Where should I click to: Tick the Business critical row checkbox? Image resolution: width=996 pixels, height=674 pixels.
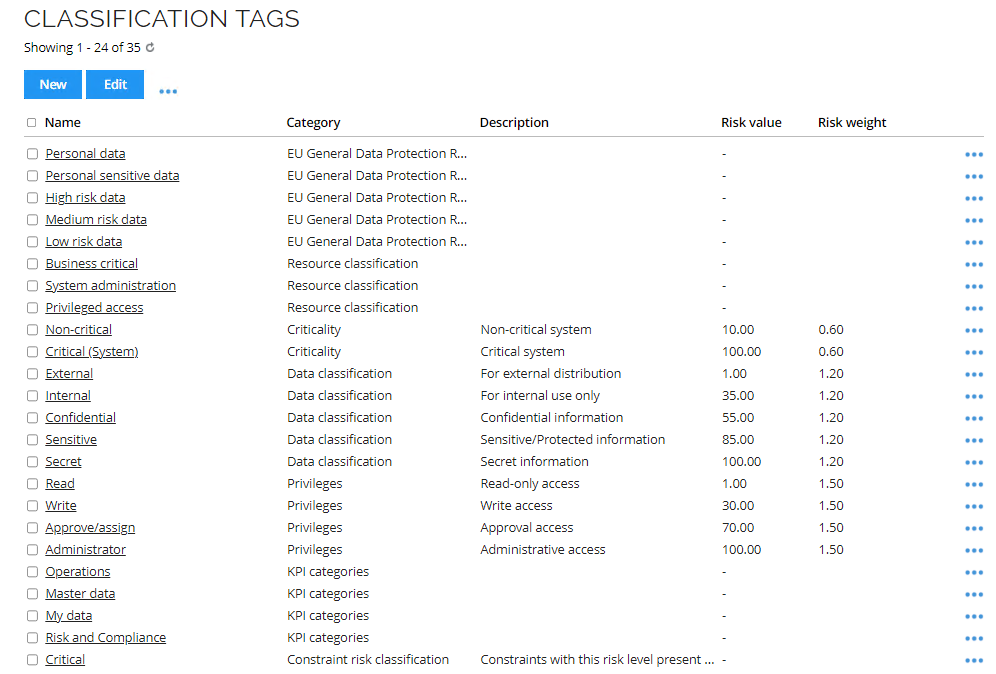[x=32, y=264]
